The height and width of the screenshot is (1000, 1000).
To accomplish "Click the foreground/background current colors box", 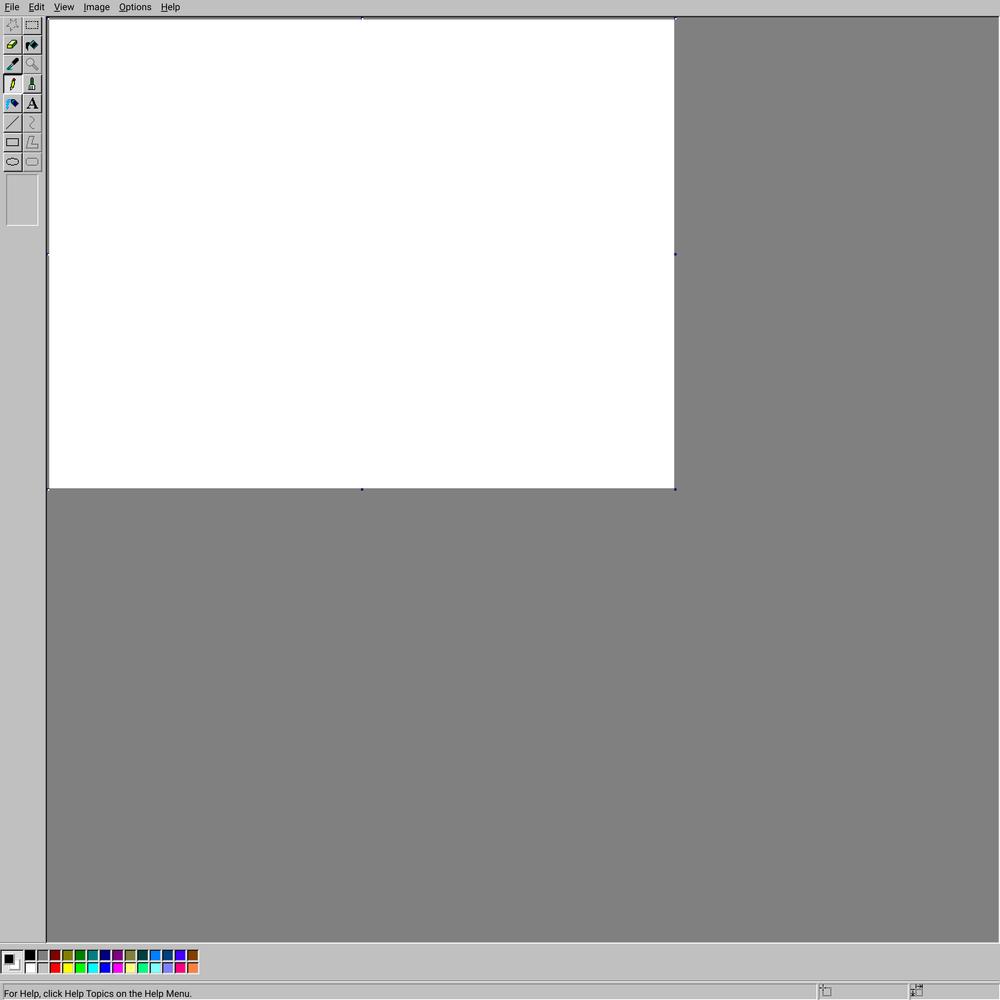I will click(11, 961).
